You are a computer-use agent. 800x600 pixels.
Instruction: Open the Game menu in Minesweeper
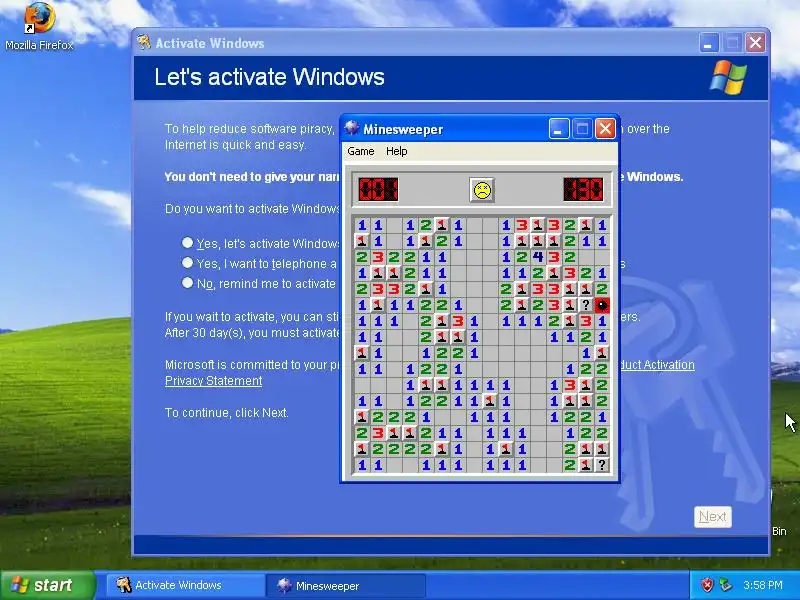361,152
